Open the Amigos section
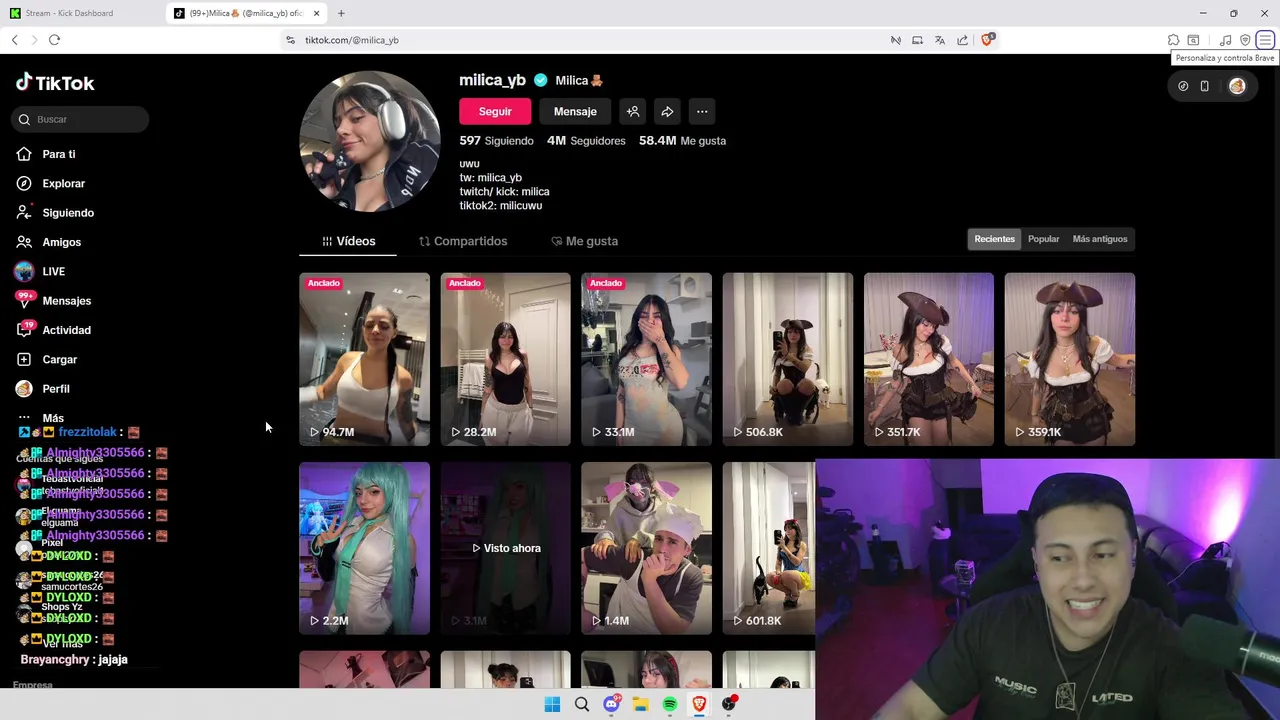Screen dimensions: 1280x720 pos(61,242)
